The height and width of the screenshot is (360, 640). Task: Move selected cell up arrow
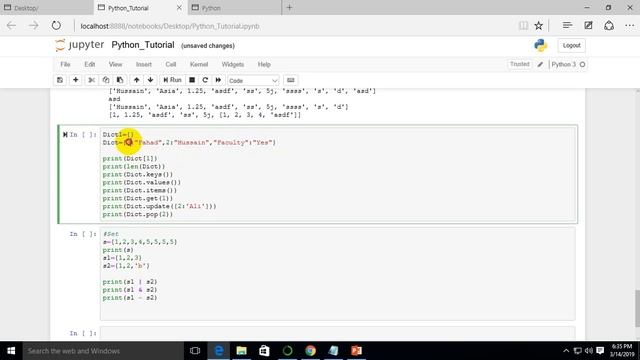pyautogui.click(x=136, y=80)
